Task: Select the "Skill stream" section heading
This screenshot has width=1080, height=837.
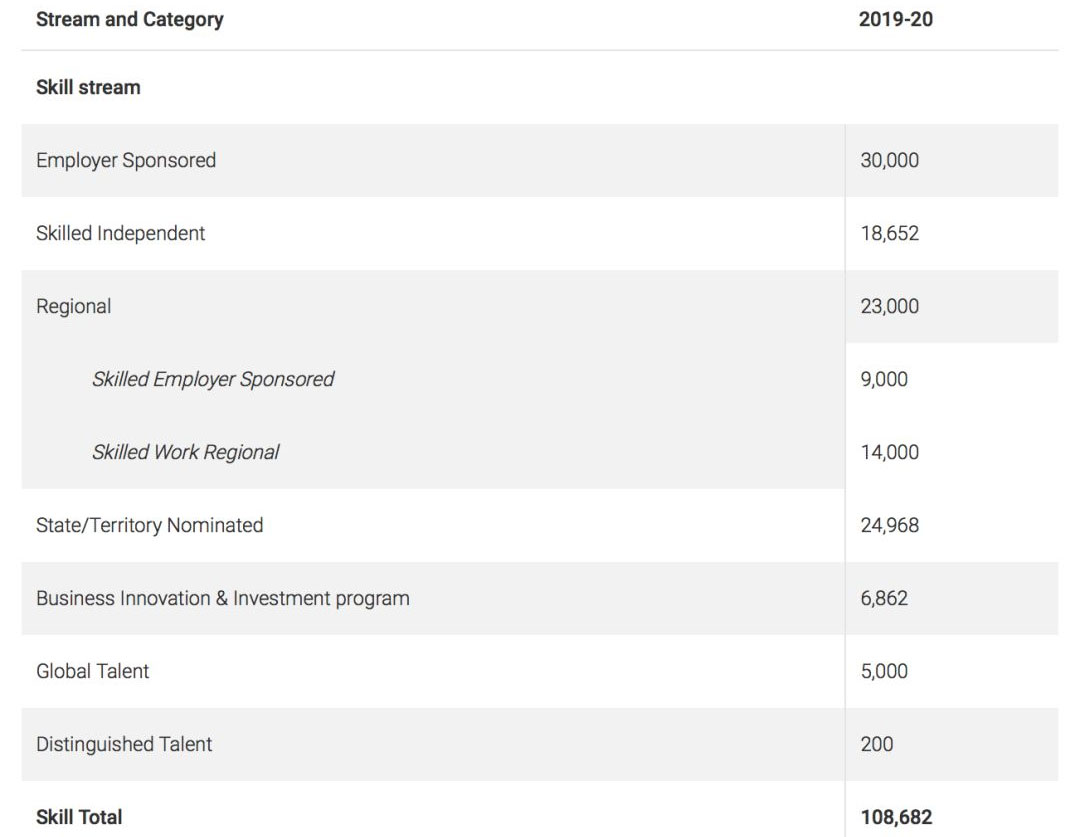Action: [88, 87]
